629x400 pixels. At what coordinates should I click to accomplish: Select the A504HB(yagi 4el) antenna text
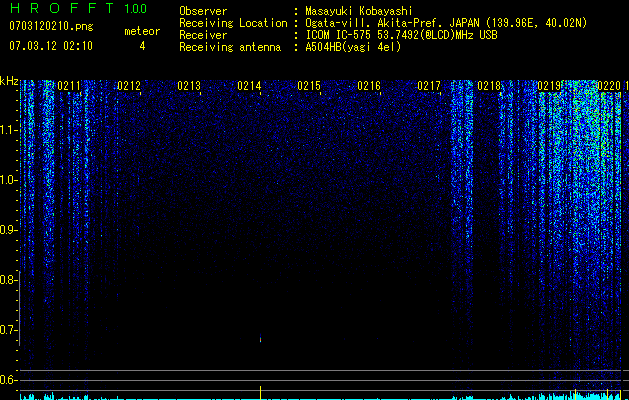click(353, 47)
